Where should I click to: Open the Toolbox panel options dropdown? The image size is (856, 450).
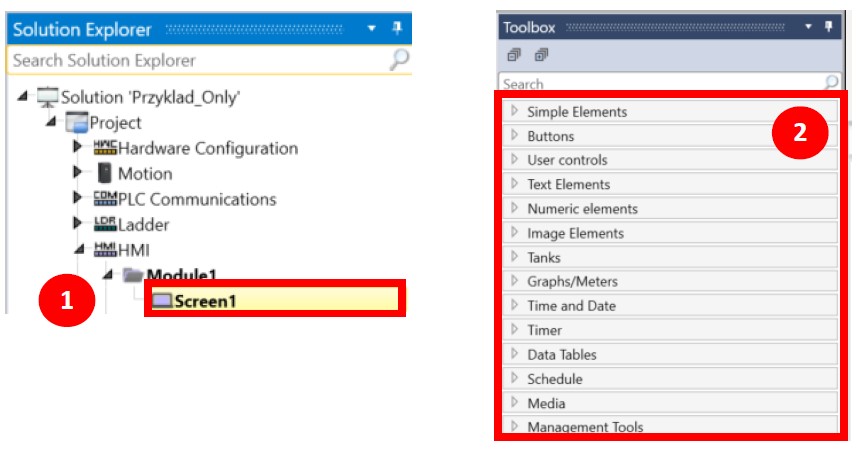click(807, 27)
